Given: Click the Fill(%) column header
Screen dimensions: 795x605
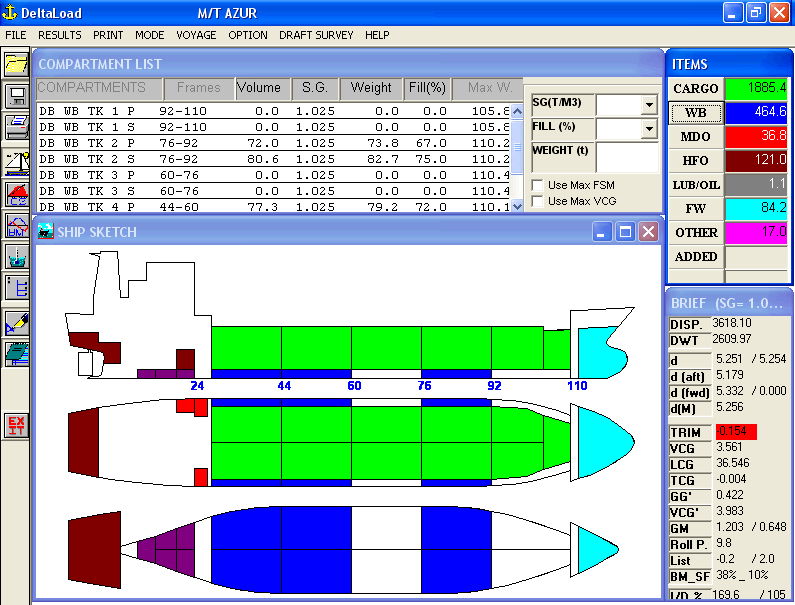Looking at the screenshot, I should pos(427,88).
